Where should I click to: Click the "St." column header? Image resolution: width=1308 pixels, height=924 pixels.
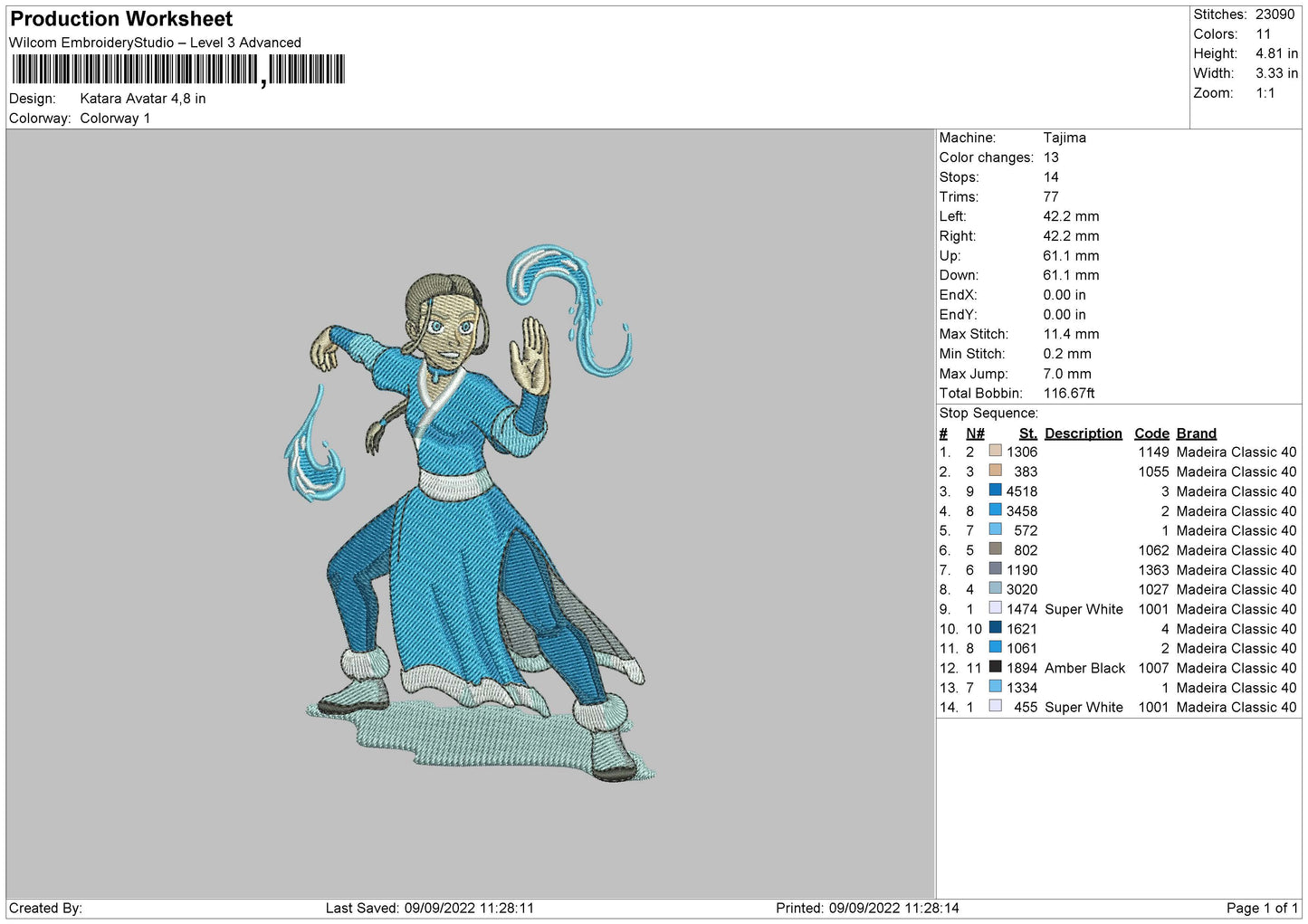1028,433
